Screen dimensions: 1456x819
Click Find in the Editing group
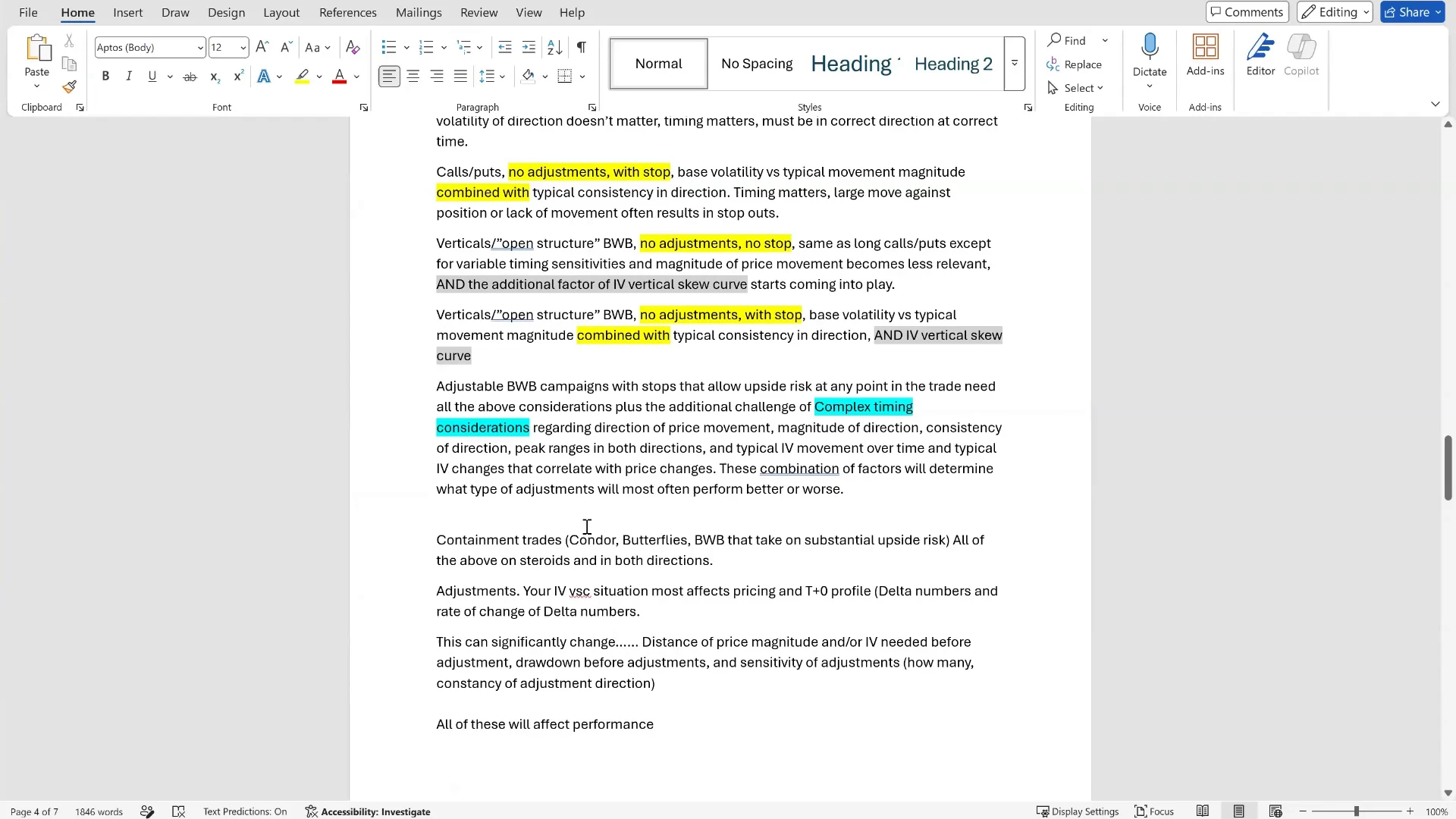pyautogui.click(x=1068, y=40)
